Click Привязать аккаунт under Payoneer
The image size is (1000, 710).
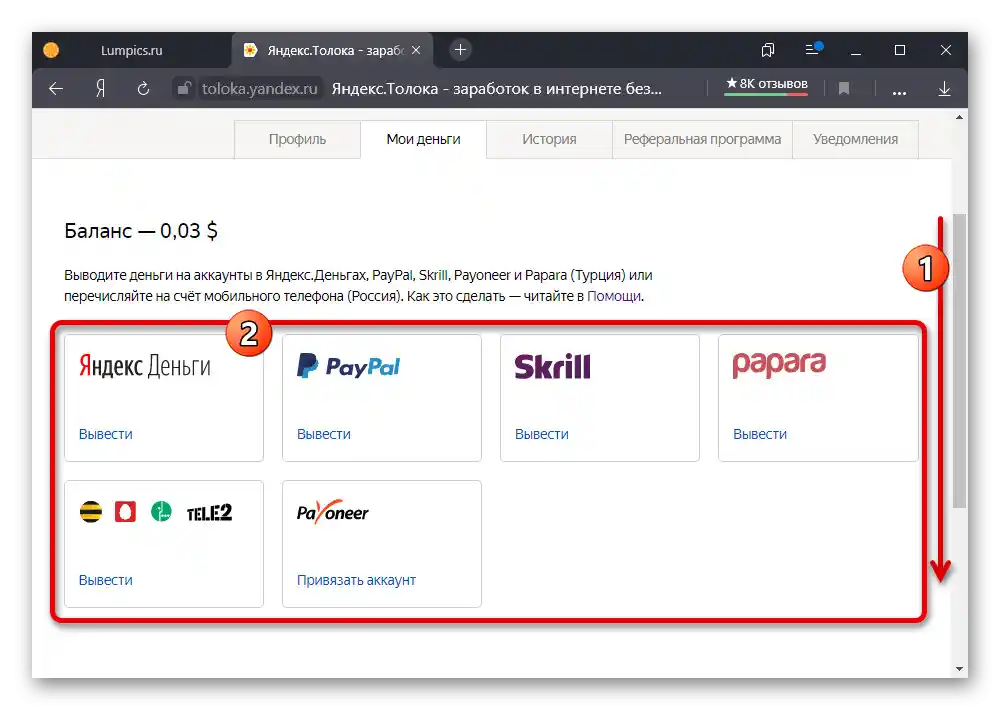357,581
